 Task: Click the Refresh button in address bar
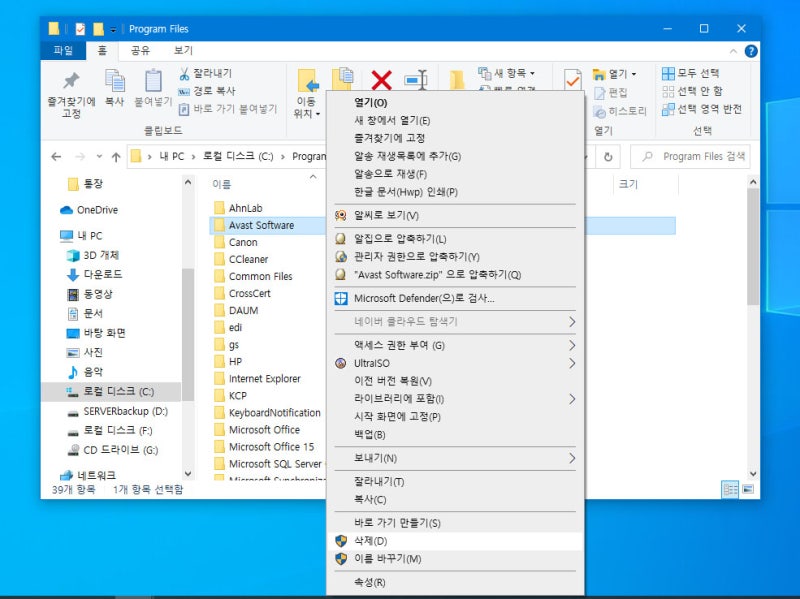608,157
